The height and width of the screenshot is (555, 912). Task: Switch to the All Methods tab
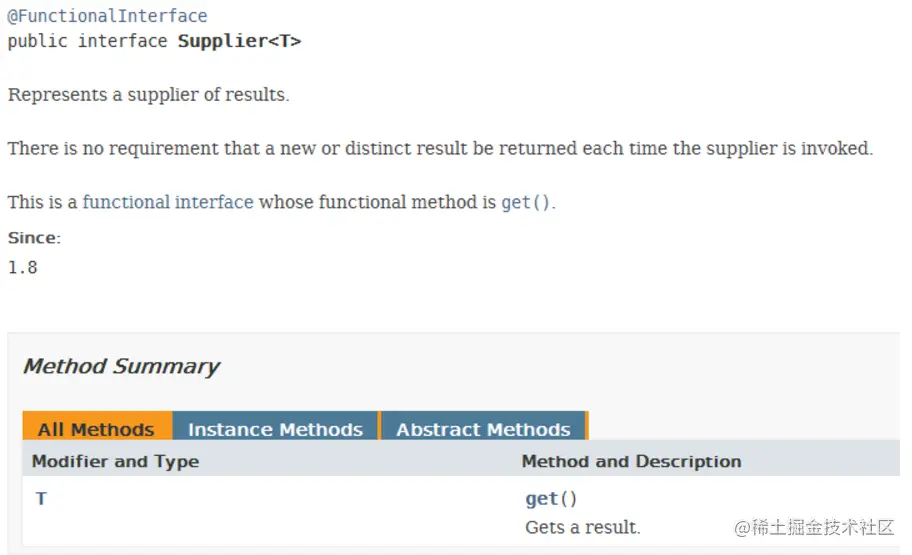click(x=97, y=426)
